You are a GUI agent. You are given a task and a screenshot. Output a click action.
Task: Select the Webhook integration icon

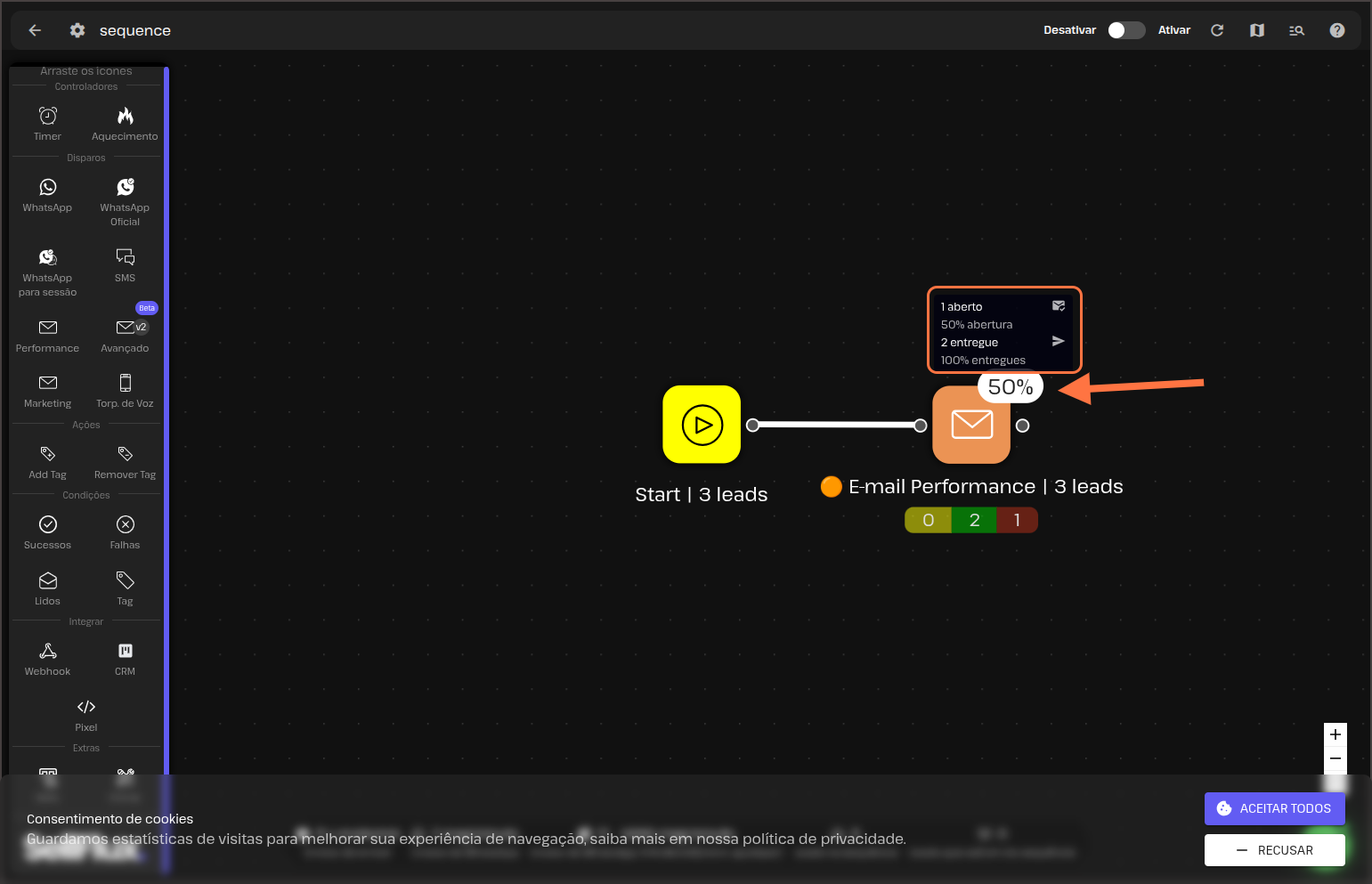click(x=48, y=652)
